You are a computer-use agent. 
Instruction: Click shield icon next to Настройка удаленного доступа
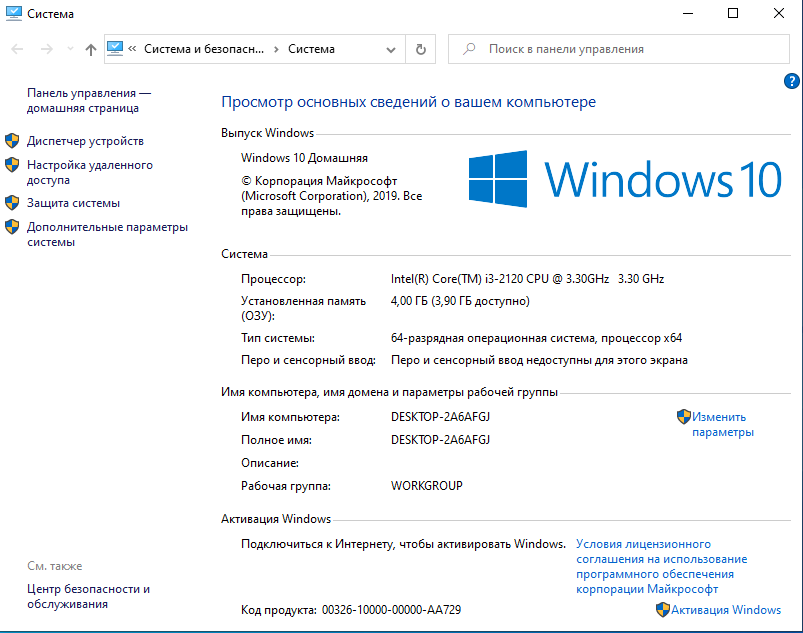pyautogui.click(x=12, y=165)
